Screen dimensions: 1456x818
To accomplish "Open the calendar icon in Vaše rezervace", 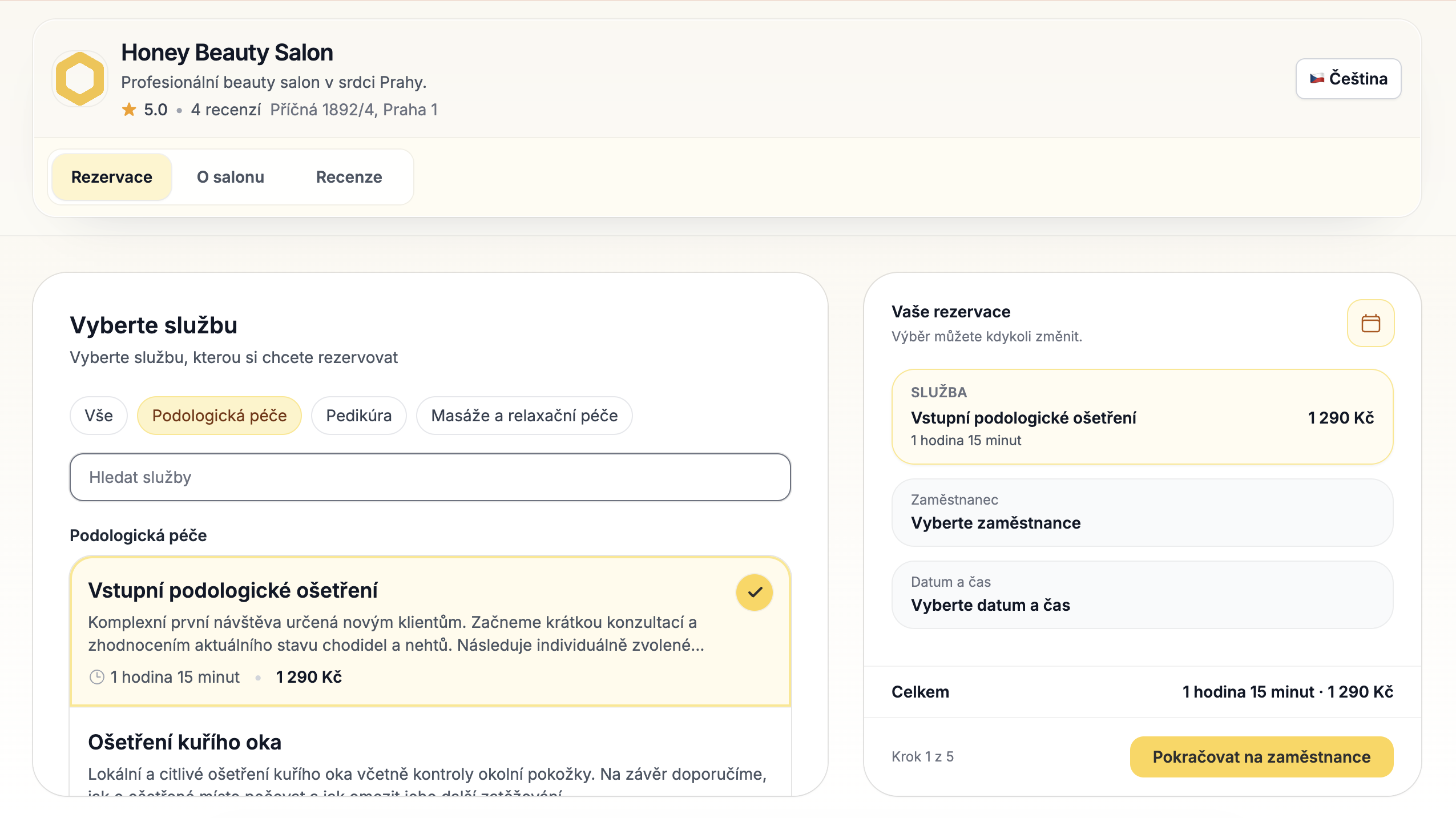I will (x=1370, y=323).
